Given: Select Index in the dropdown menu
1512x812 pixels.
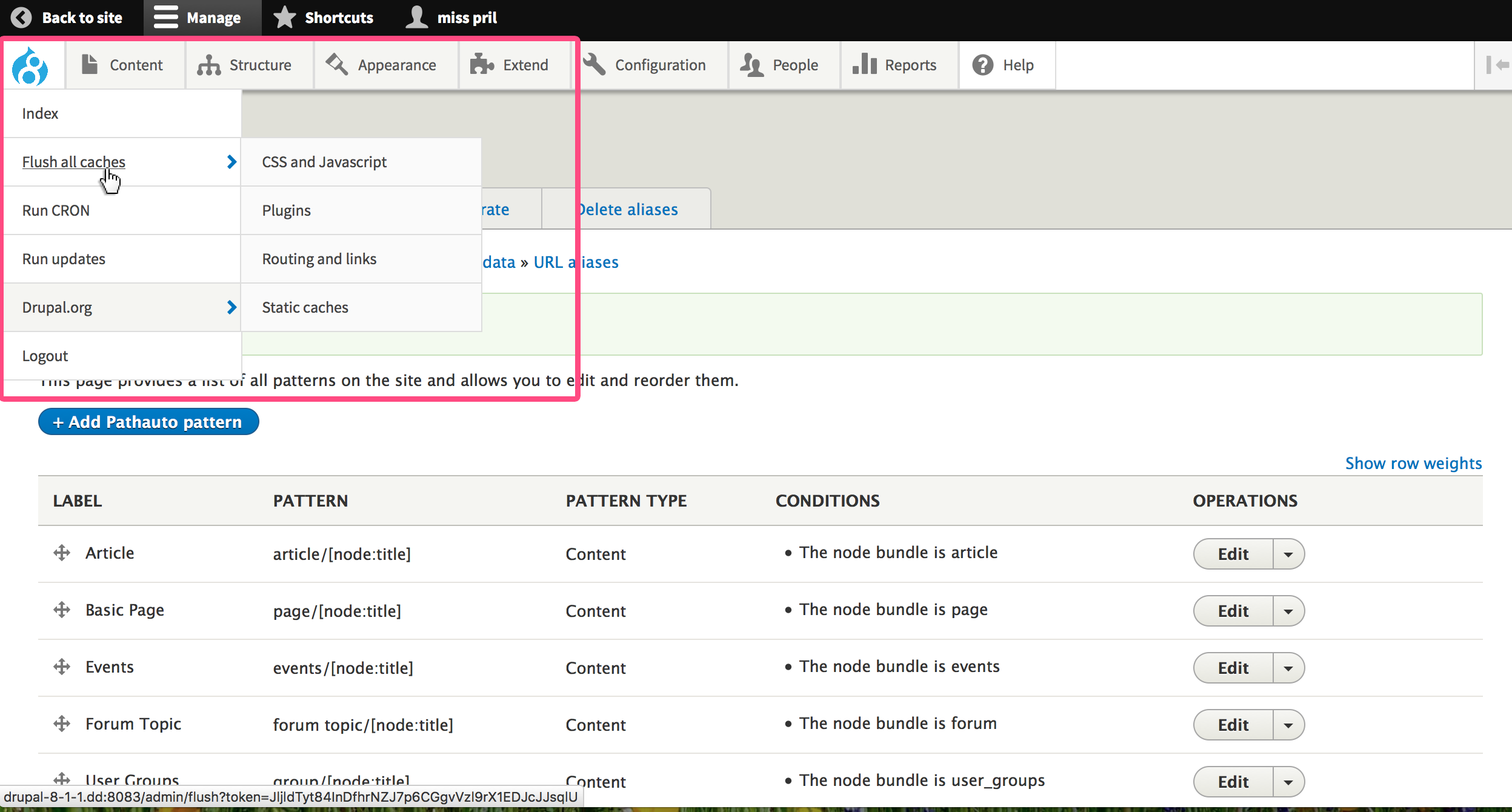Looking at the screenshot, I should (122, 113).
